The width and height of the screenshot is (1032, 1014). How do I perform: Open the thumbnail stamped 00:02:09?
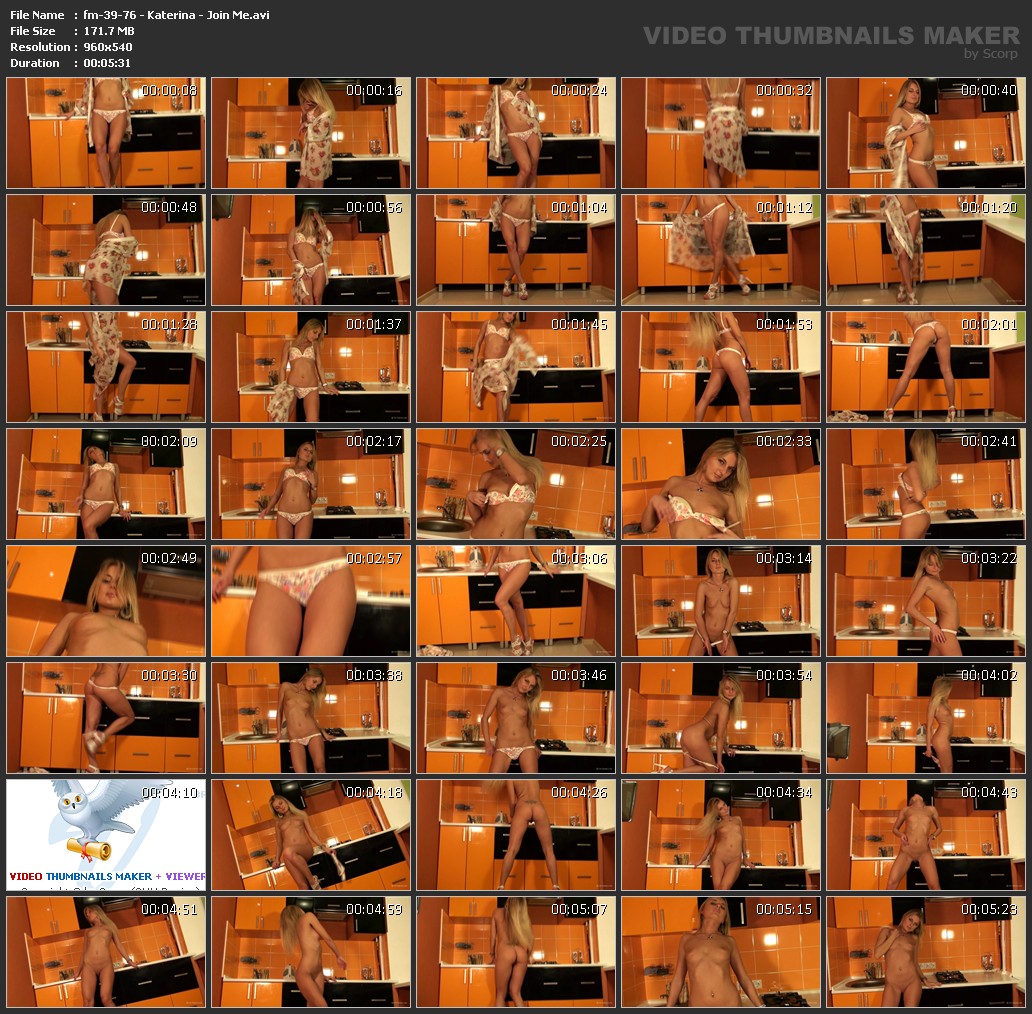pyautogui.click(x=106, y=484)
